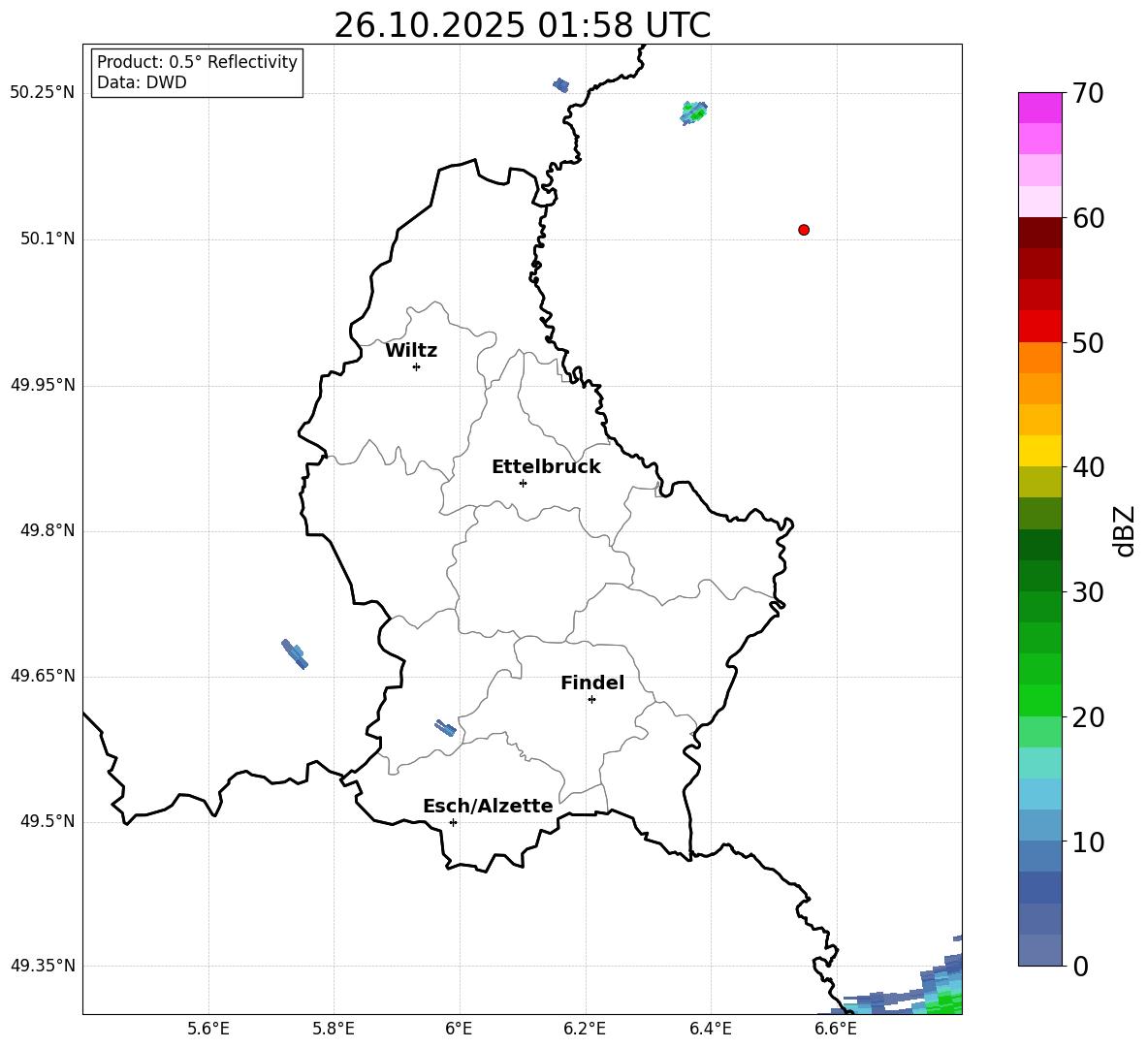Click the Product: 0.5° Reflectivity label
The height and width of the screenshot is (1048, 1148).
coord(197,61)
